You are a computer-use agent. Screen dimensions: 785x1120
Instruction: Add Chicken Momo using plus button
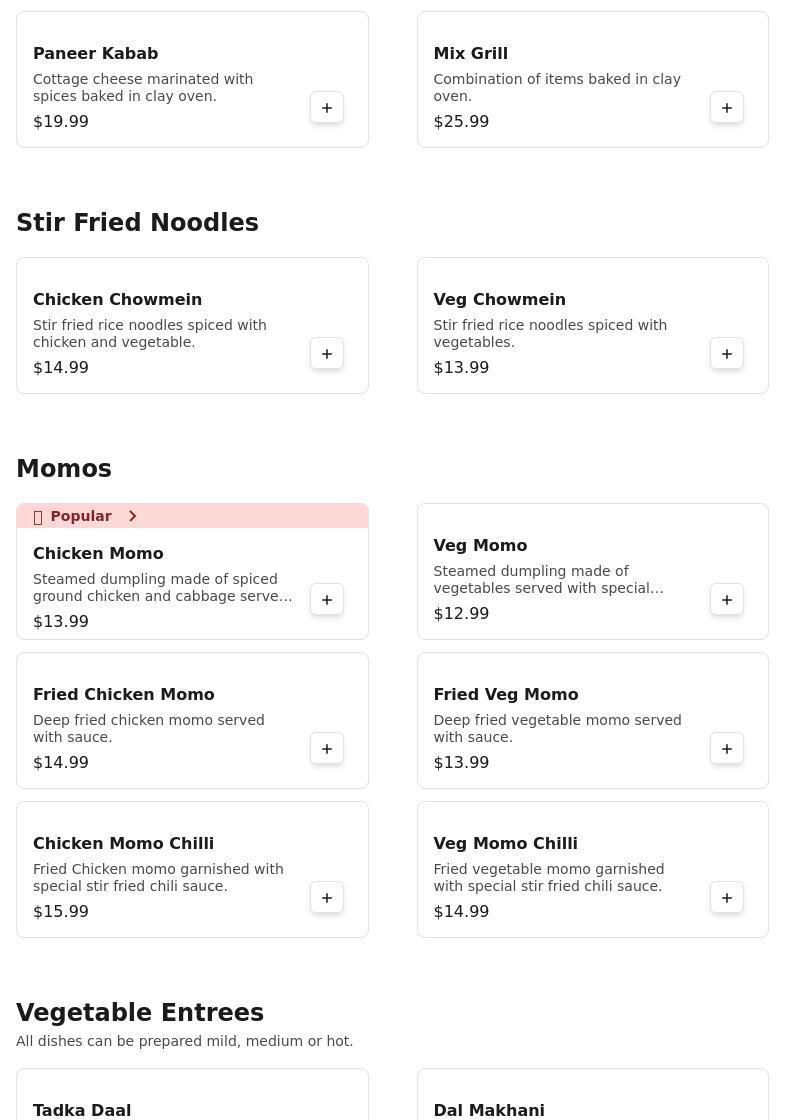327,600
